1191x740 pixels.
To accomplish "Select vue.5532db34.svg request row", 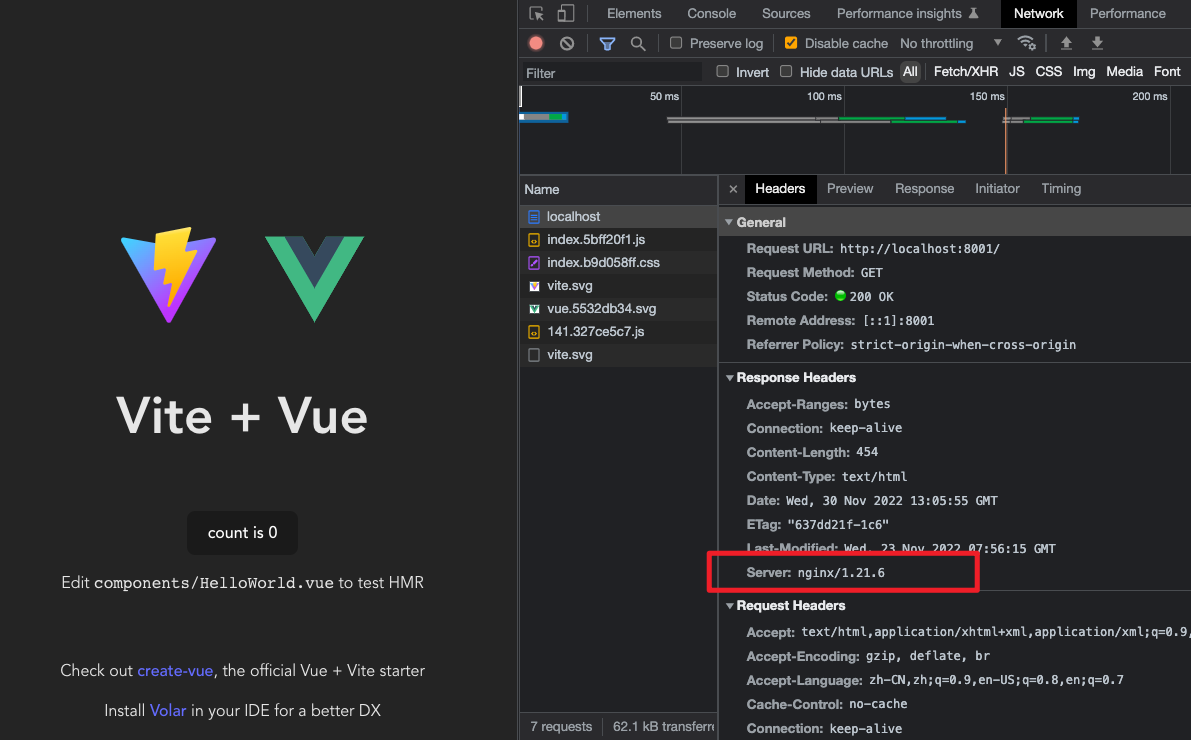I will pos(618,308).
